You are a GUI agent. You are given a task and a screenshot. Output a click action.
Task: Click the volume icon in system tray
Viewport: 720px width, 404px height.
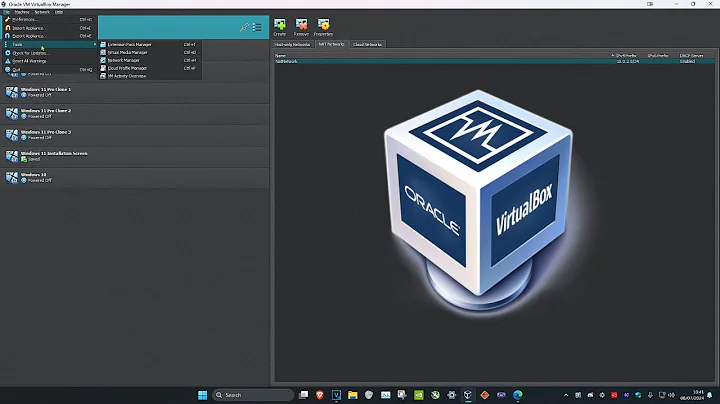[671, 395]
